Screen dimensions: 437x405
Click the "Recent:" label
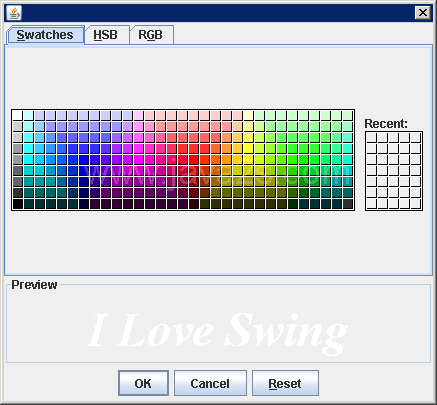[x=386, y=124]
